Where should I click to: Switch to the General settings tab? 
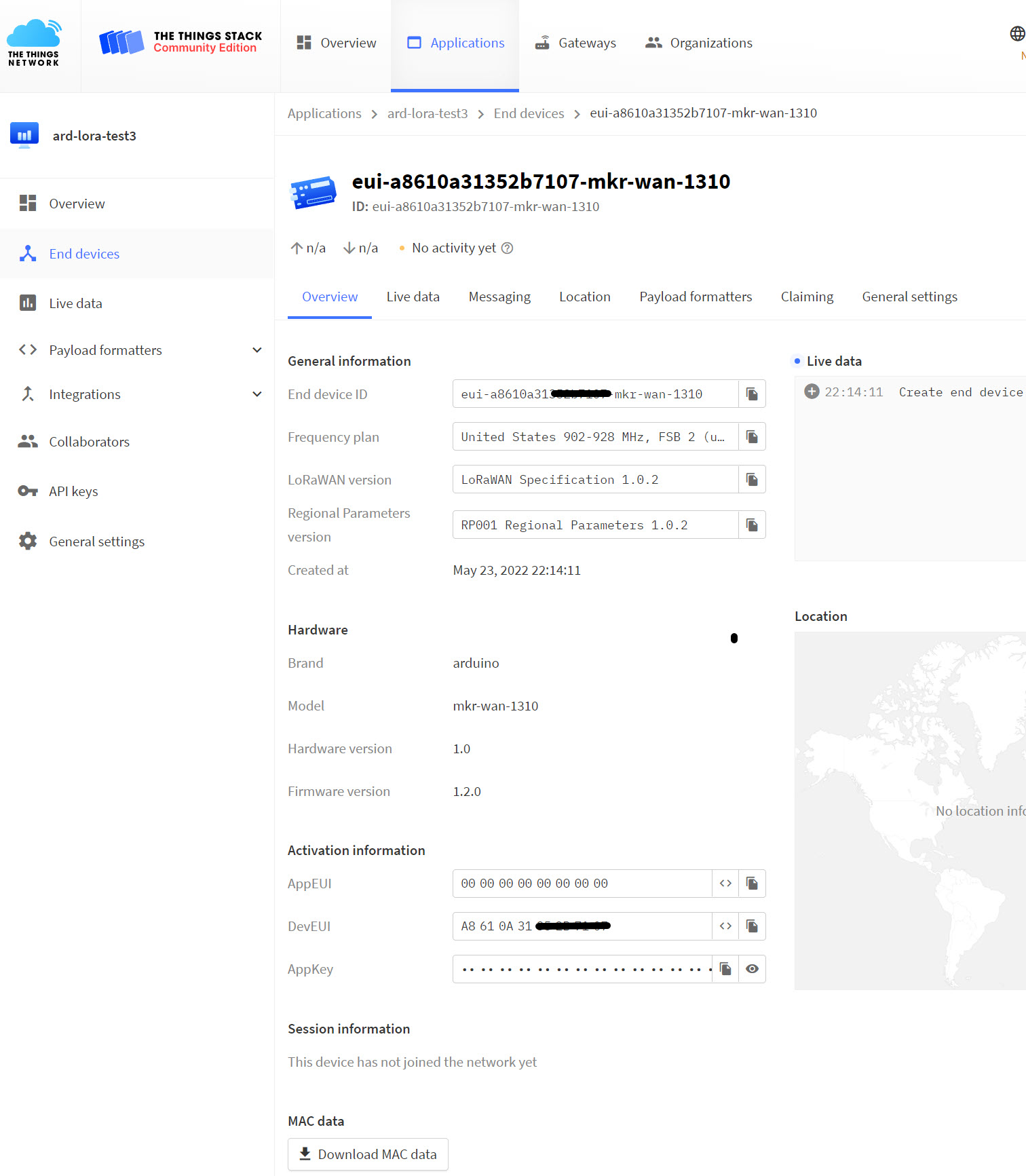910,297
